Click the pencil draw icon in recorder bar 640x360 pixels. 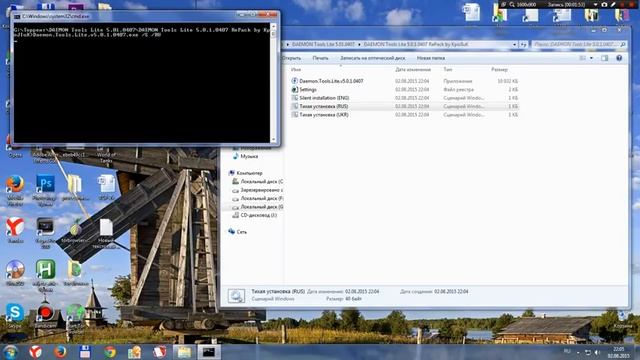point(613,4)
